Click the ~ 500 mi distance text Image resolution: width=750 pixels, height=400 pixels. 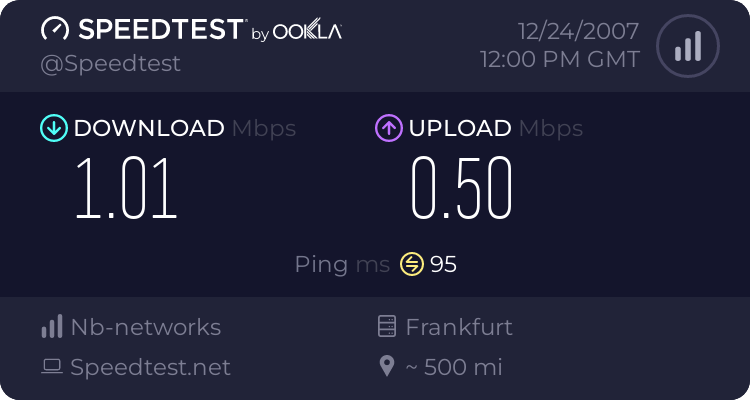tap(453, 367)
